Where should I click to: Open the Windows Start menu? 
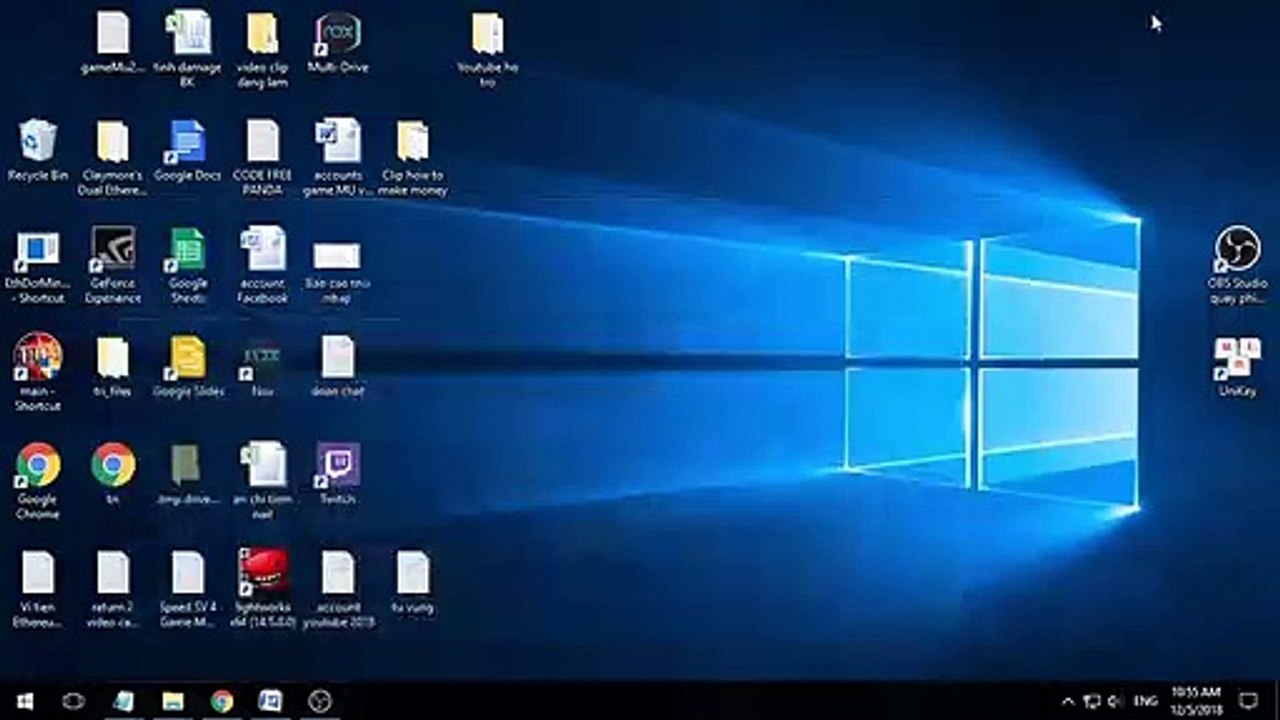pyautogui.click(x=24, y=701)
